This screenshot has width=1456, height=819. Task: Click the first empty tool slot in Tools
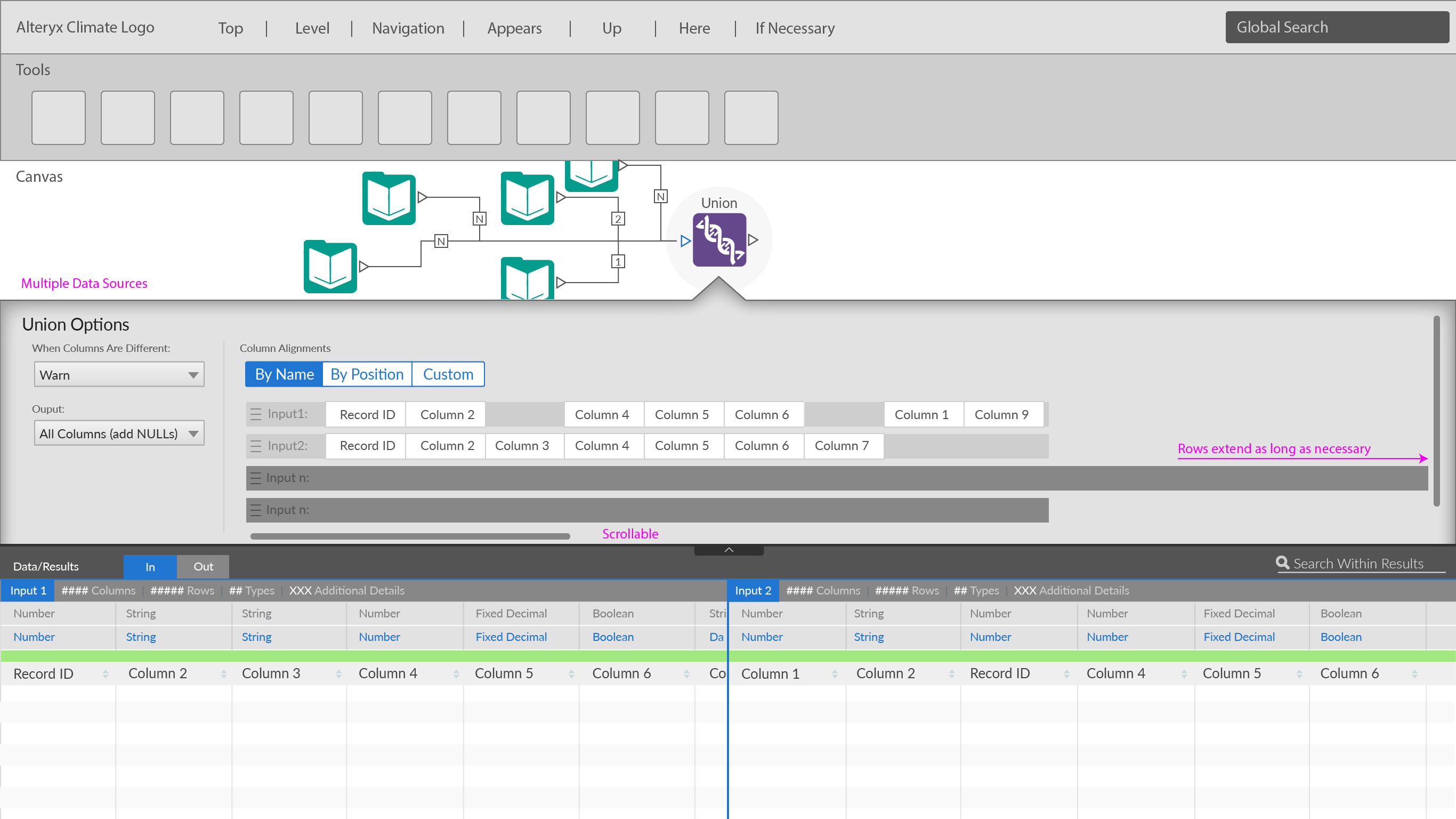pos(58,118)
